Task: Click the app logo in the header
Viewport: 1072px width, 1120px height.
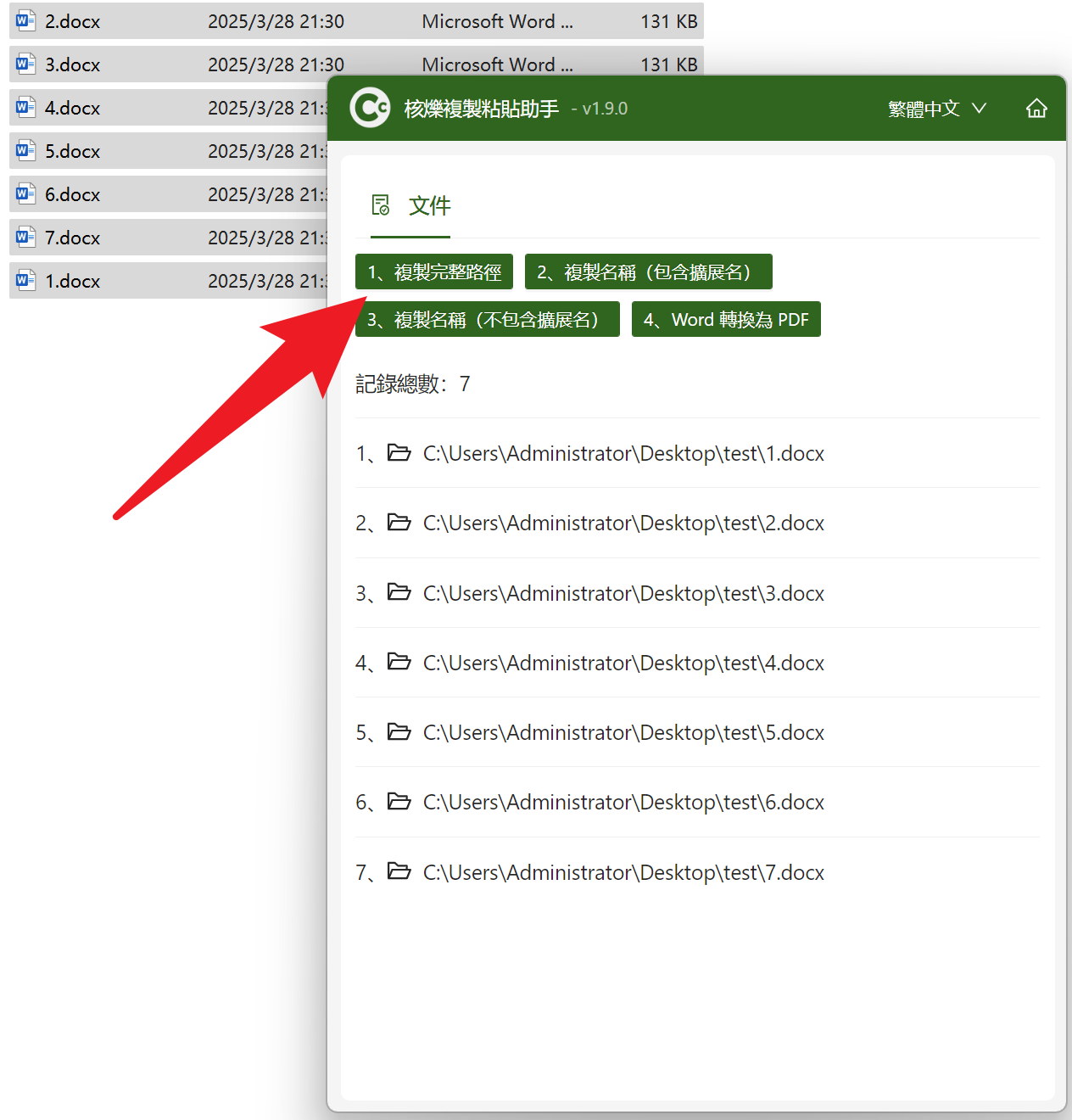Action: (370, 108)
